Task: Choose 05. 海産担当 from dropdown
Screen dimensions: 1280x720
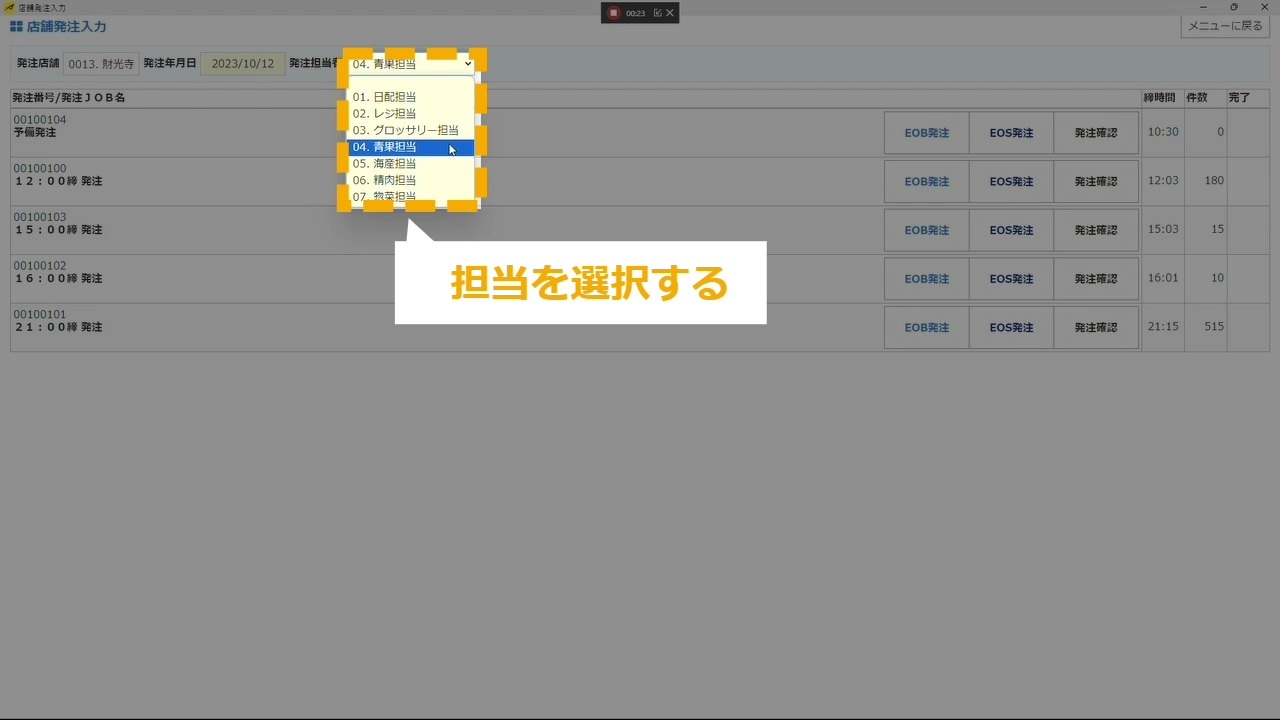Action: (x=385, y=164)
